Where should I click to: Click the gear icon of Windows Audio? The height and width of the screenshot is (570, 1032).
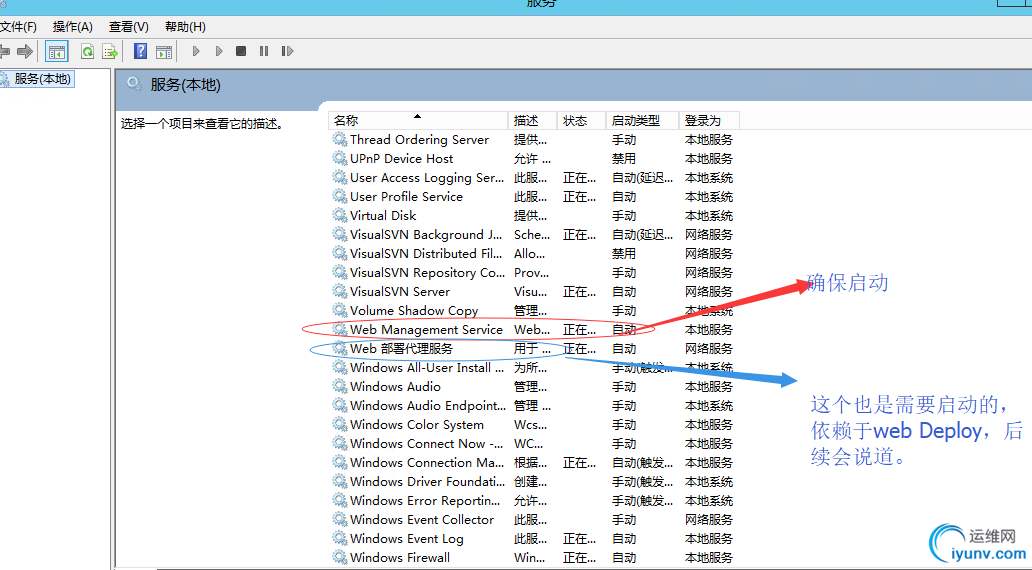pos(340,386)
